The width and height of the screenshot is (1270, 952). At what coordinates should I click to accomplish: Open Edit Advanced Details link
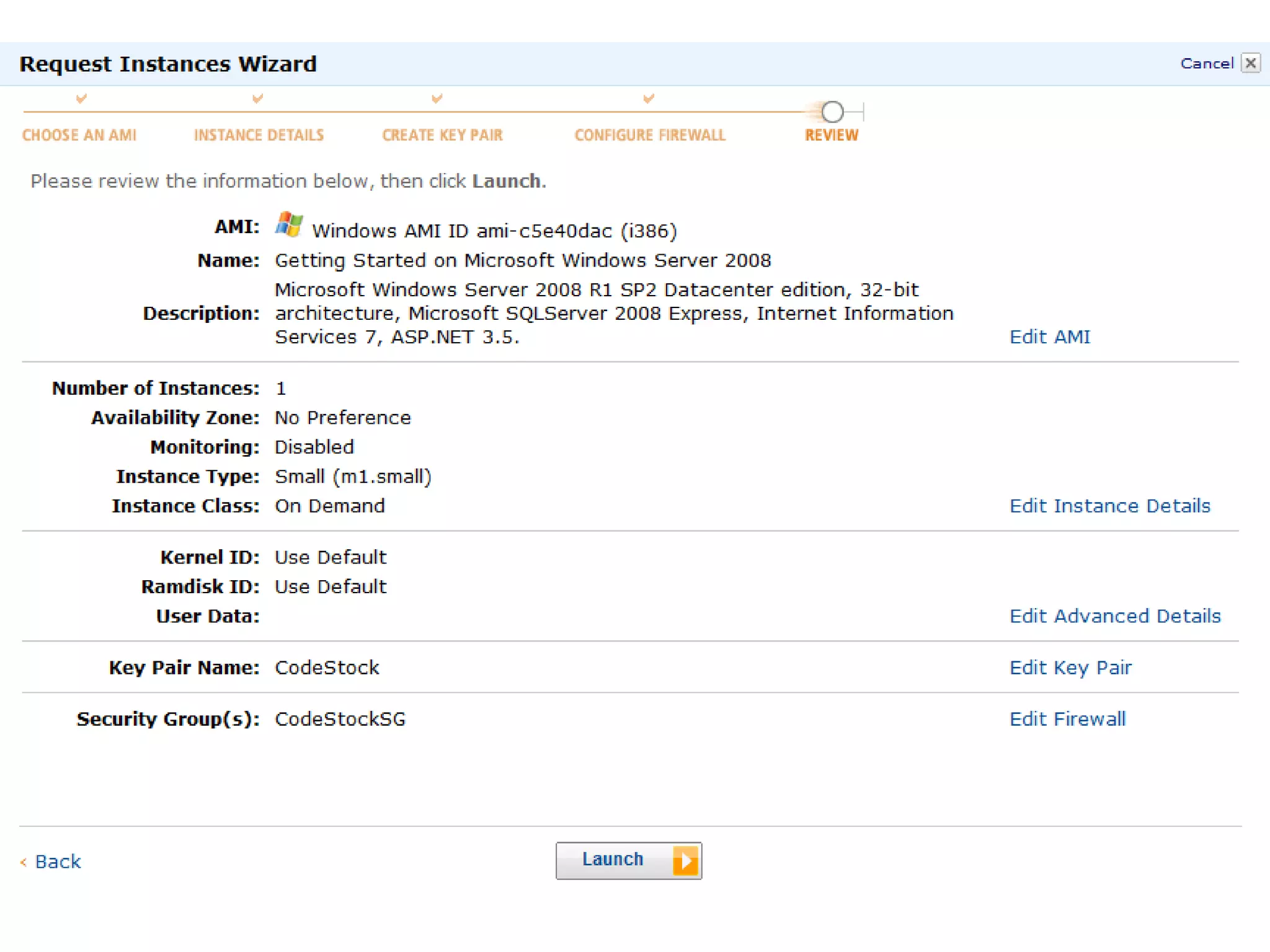tap(1114, 616)
